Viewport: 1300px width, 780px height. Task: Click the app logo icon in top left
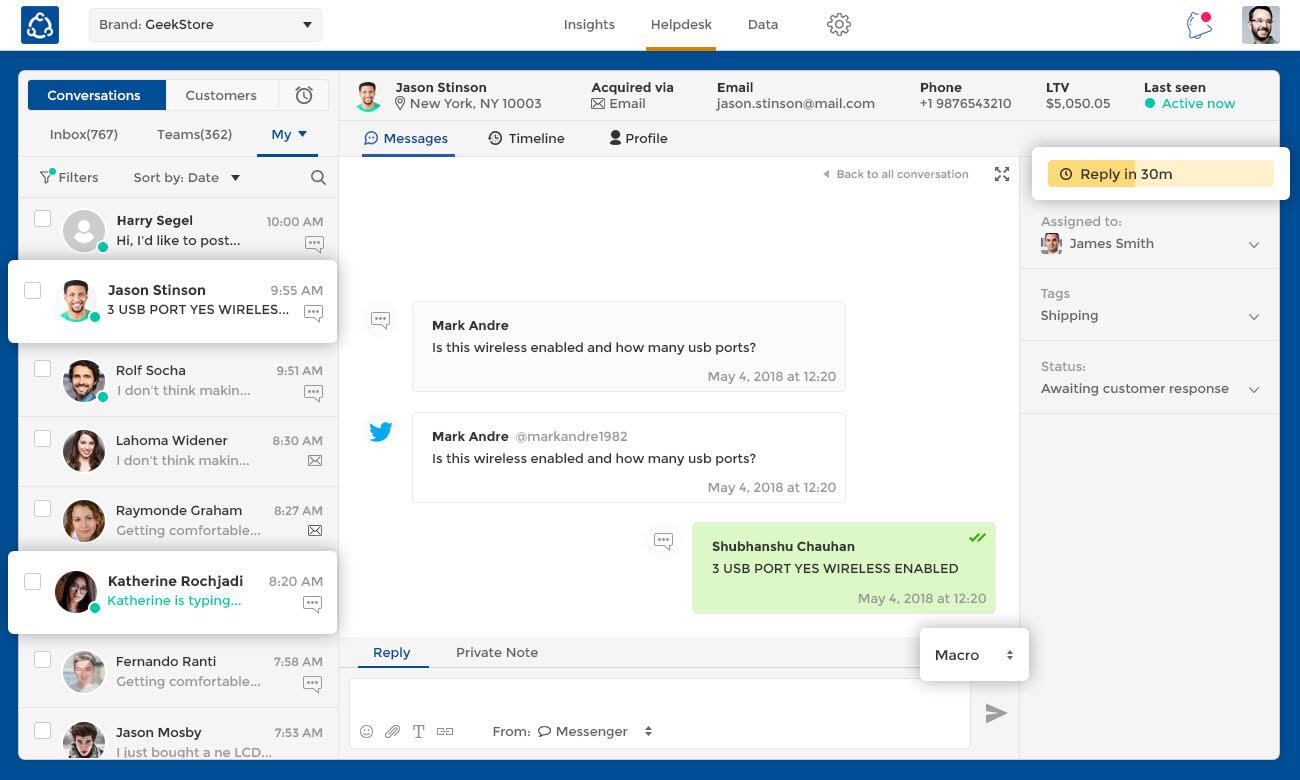pos(40,25)
